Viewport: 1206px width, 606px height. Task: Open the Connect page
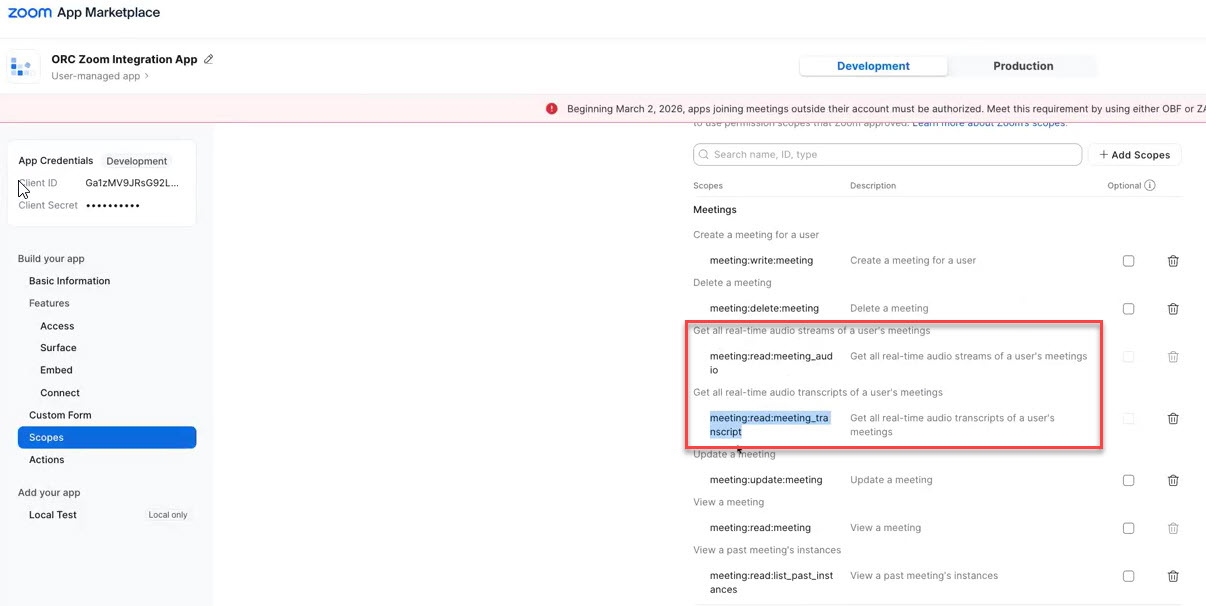click(60, 393)
